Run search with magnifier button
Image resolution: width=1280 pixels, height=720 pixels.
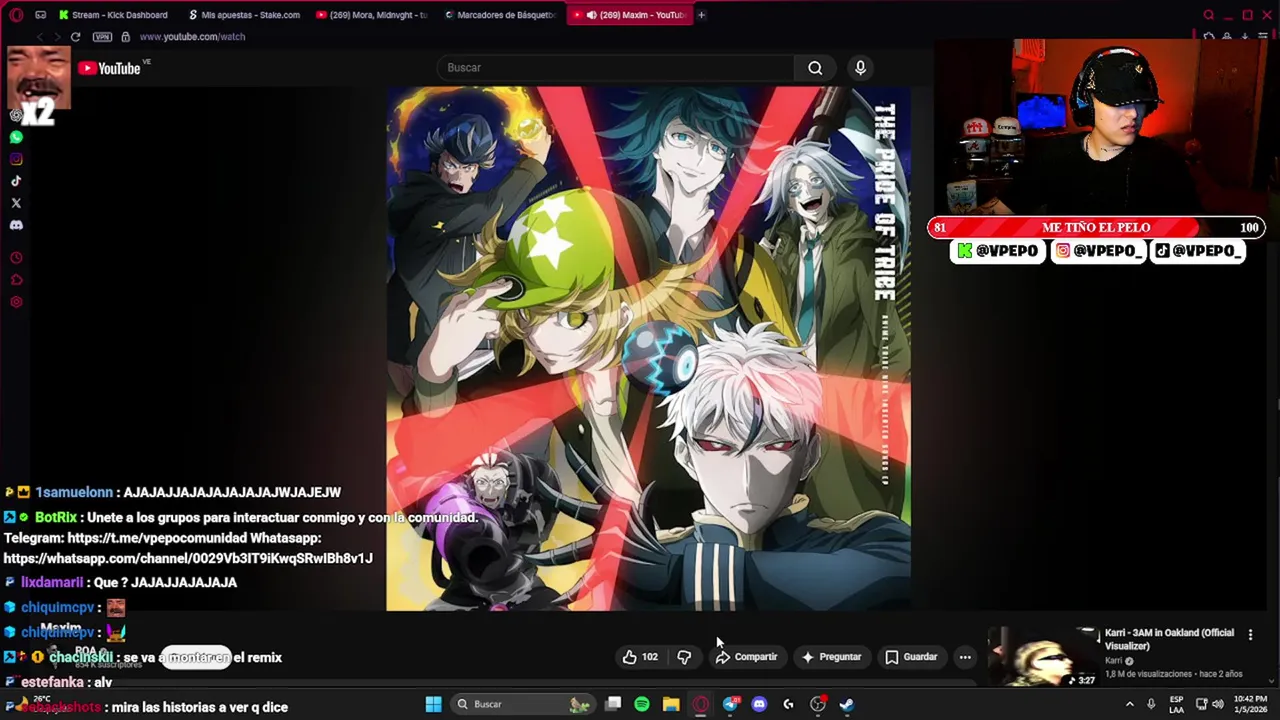(815, 68)
